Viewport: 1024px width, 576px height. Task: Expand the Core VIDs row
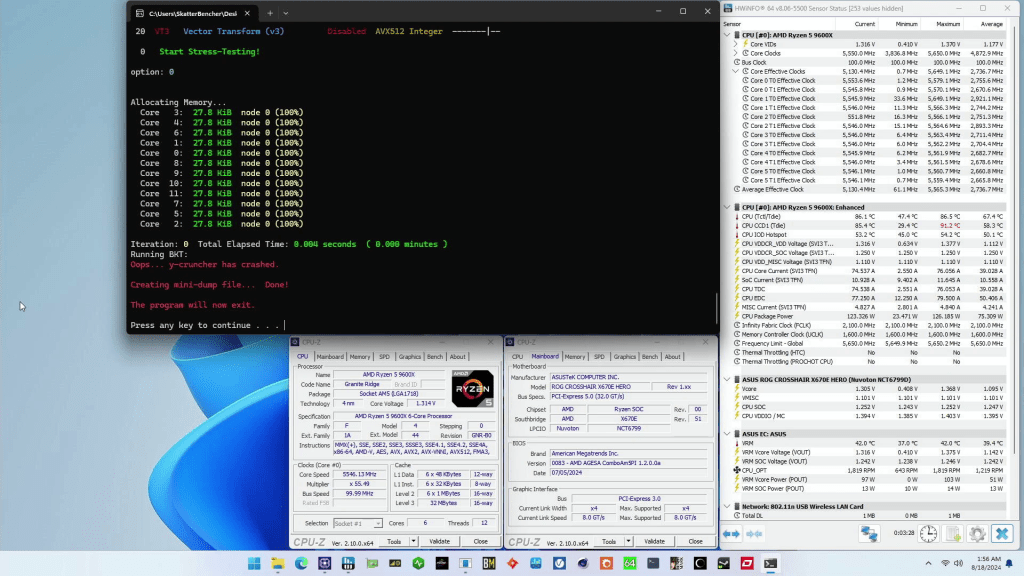[x=735, y=44]
